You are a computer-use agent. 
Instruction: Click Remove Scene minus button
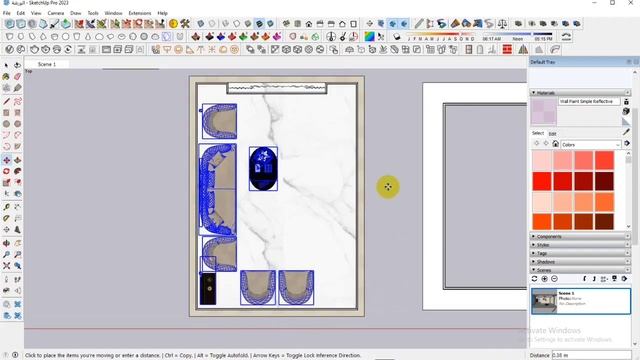click(x=554, y=278)
